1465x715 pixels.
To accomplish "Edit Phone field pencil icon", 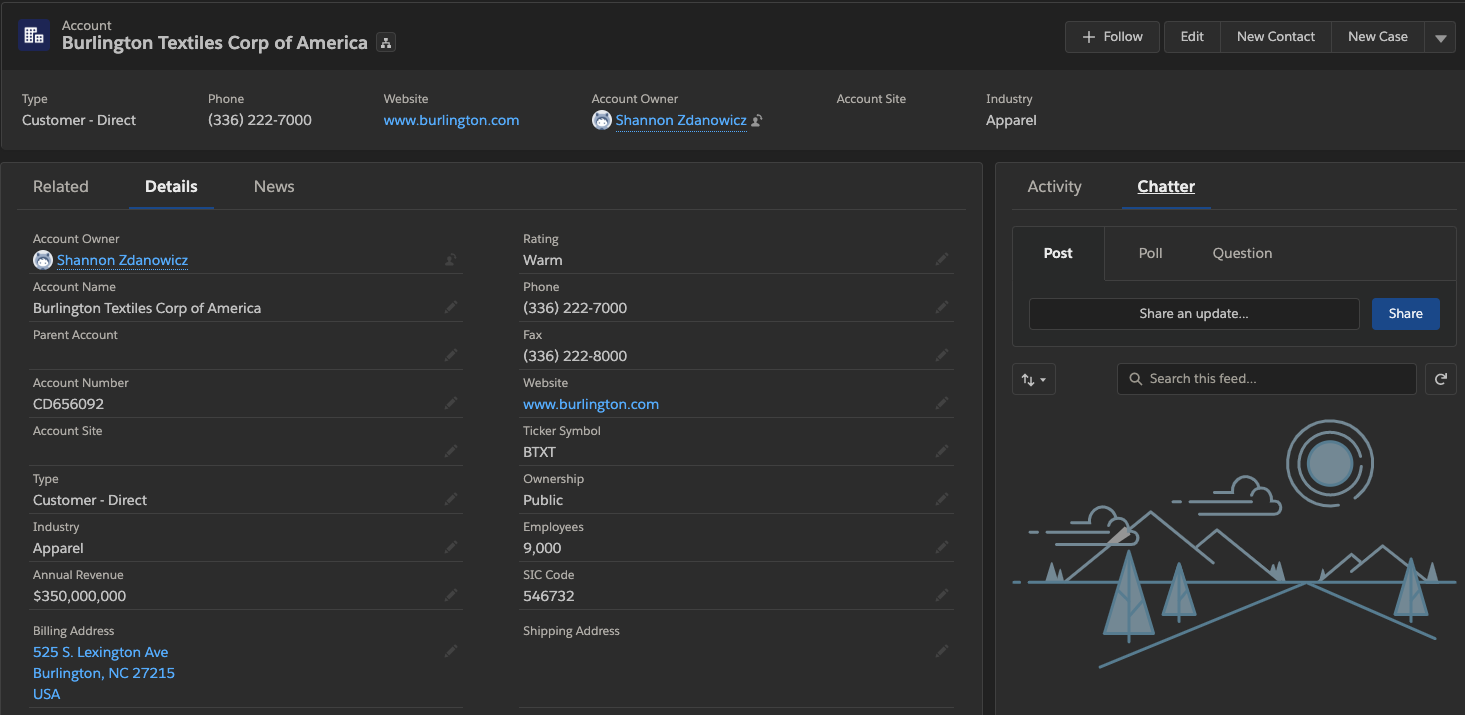I will pyautogui.click(x=942, y=307).
